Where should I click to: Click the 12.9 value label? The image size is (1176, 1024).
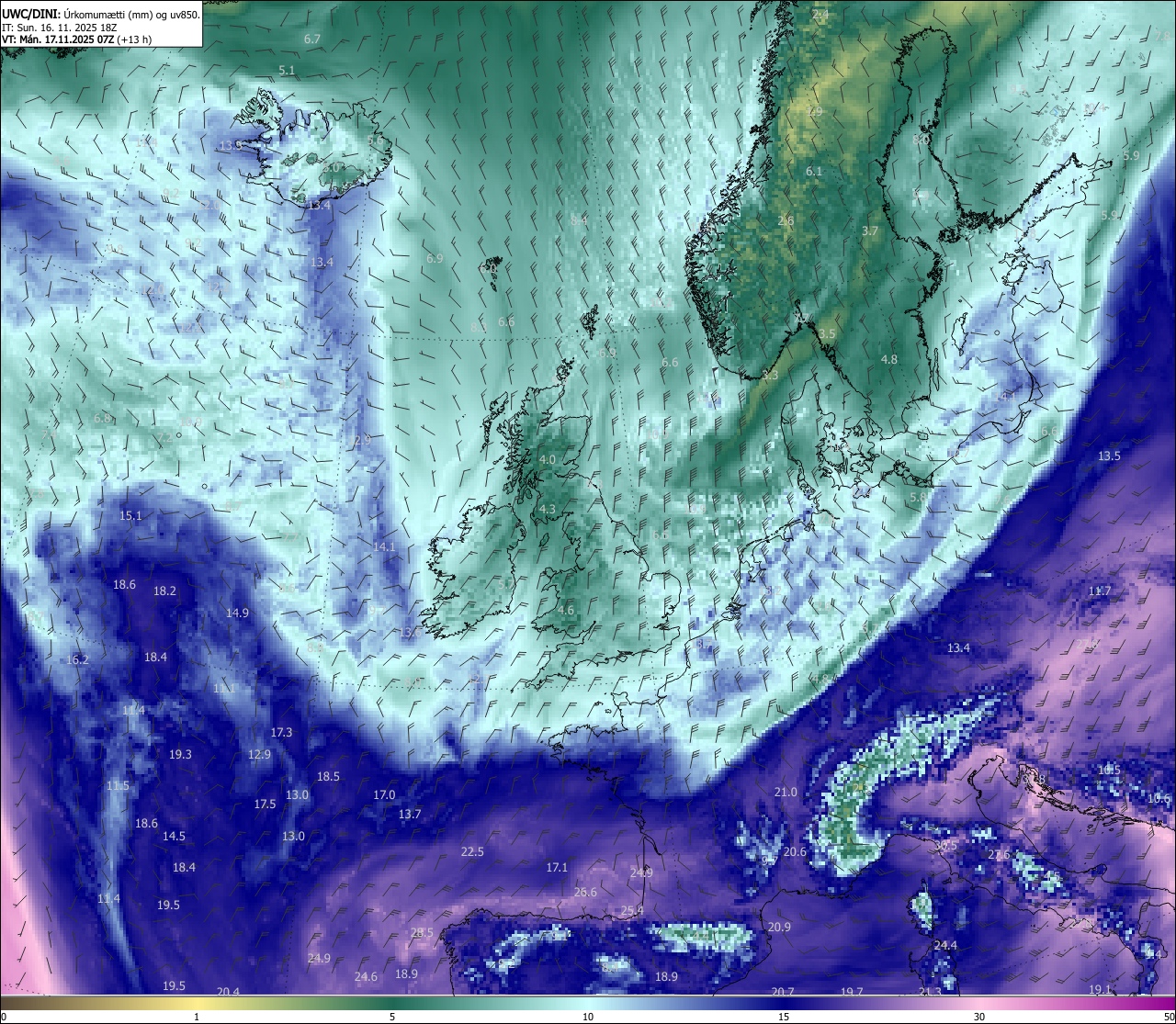point(259,755)
